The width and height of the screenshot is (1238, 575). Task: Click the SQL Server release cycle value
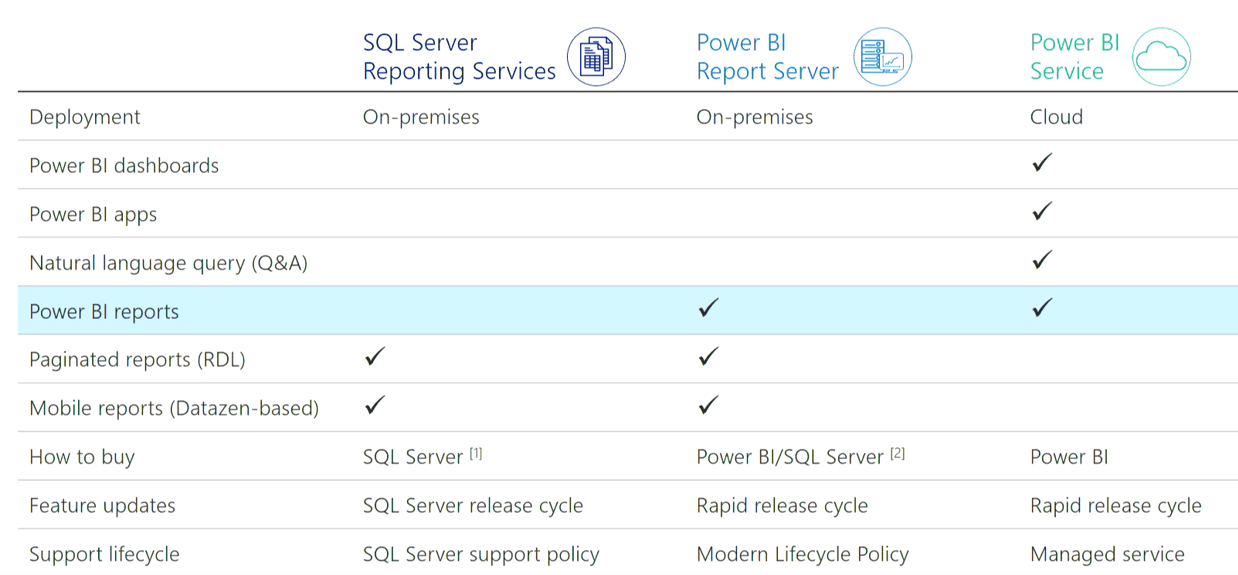473,505
